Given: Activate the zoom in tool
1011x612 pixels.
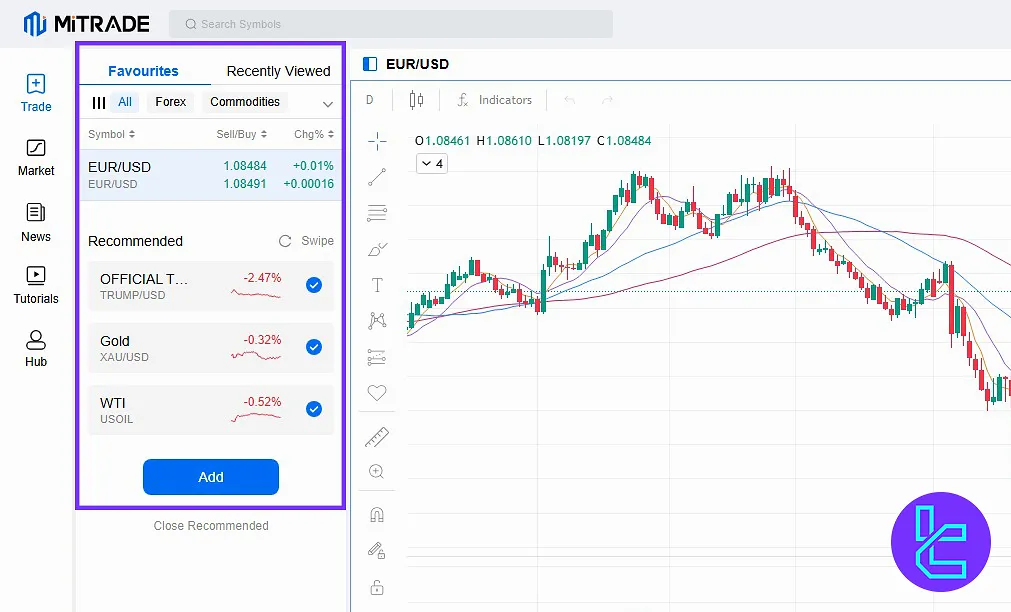Looking at the screenshot, I should (377, 472).
